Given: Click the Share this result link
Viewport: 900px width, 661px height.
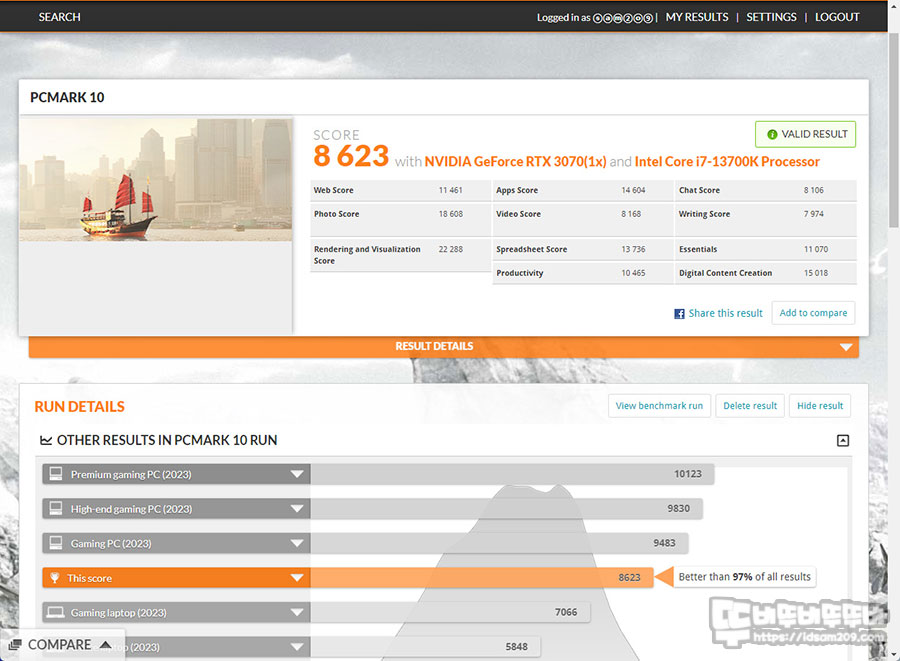Looking at the screenshot, I should point(726,313).
